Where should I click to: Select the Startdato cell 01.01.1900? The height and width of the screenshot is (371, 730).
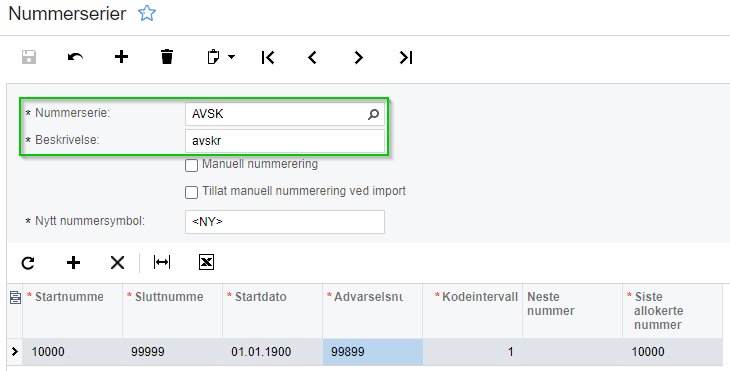click(x=272, y=351)
